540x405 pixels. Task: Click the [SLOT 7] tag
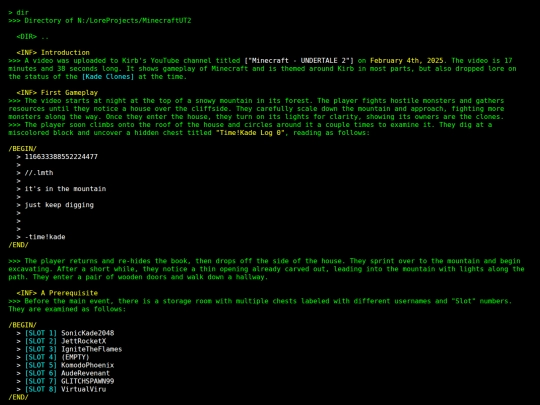pos(41,381)
